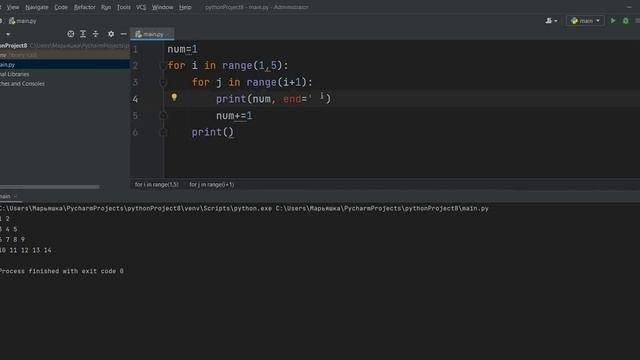The image size is (640, 360).
Task: Open the Help menu
Action: point(185,7)
